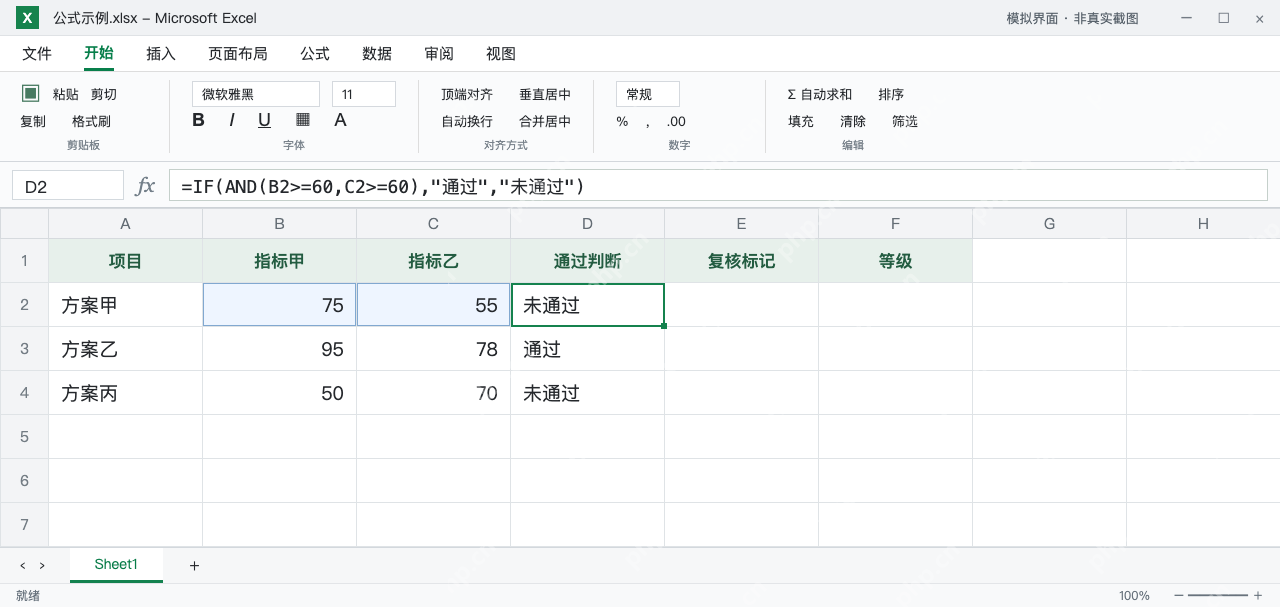Apply comma style number format
The image size is (1280, 608).
tap(647, 122)
